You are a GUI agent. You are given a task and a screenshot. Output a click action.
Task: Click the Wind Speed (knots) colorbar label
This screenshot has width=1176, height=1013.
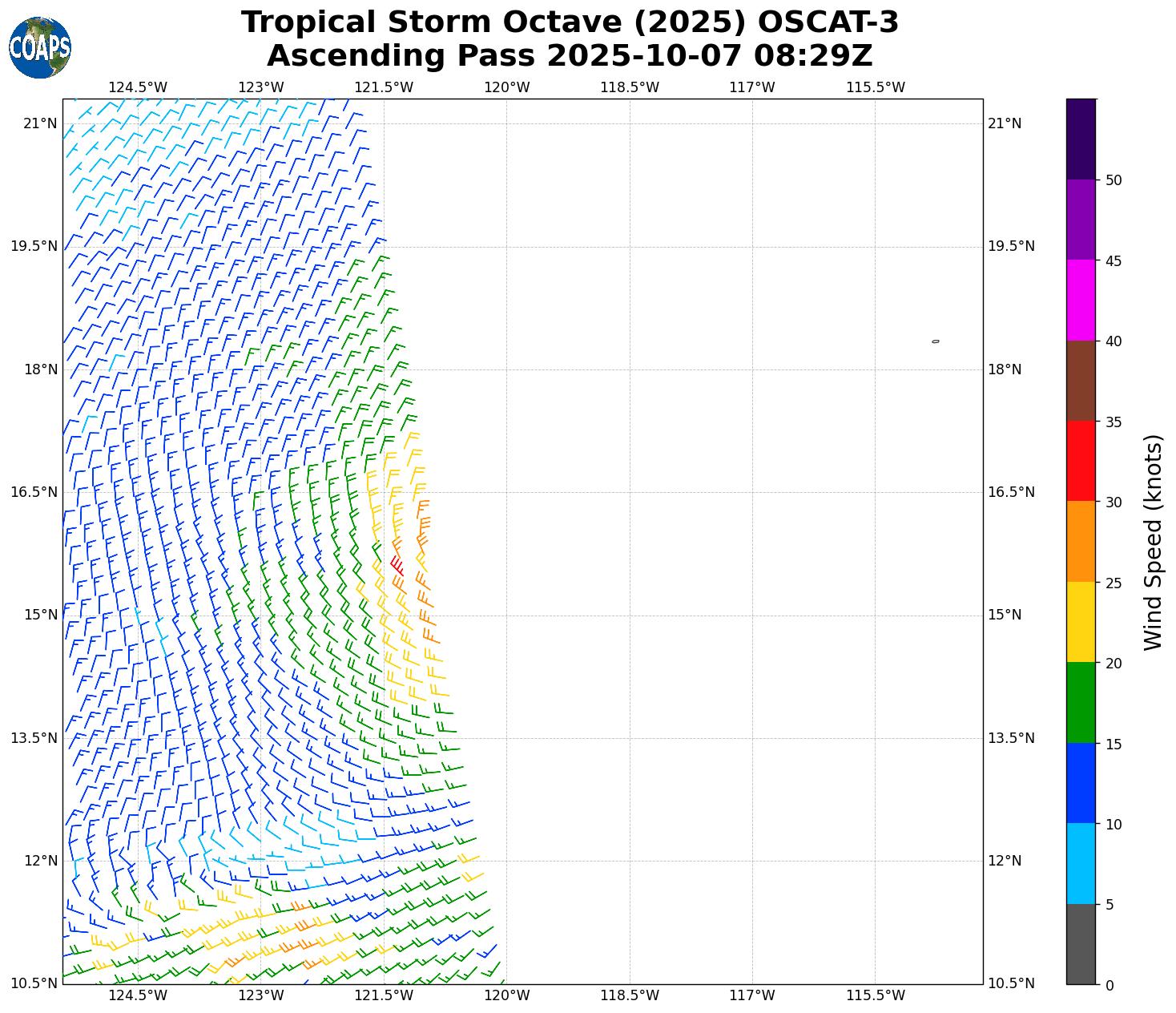tap(1152, 542)
